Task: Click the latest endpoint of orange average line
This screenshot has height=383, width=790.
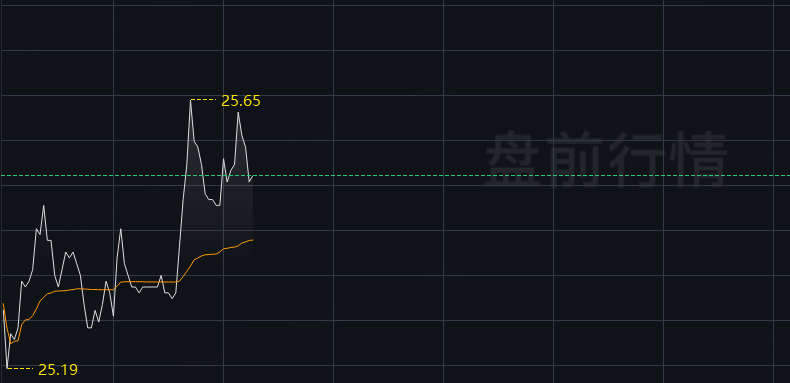Action: (252, 240)
